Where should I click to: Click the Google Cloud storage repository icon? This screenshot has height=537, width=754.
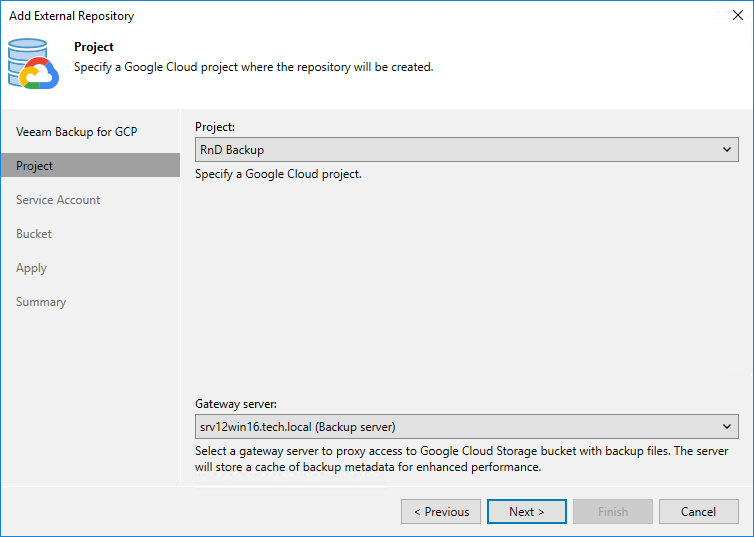(34, 64)
